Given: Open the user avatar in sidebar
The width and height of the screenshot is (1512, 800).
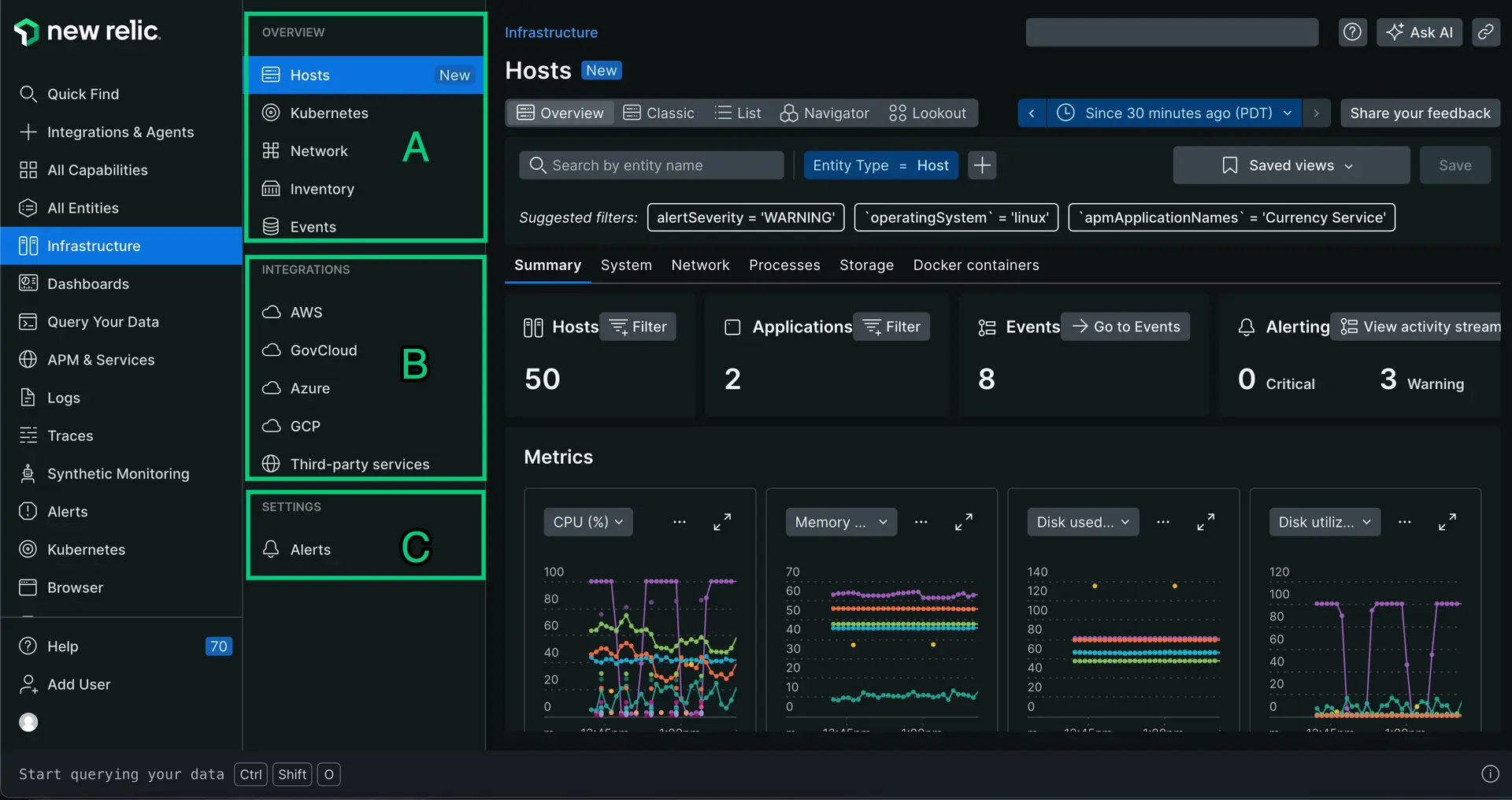Looking at the screenshot, I should 28,722.
